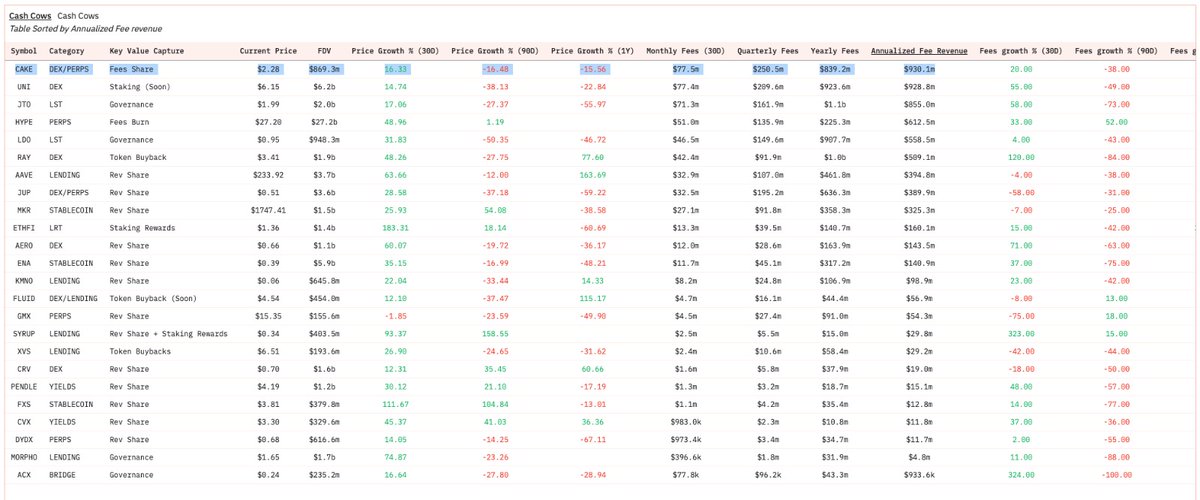Sort by Annualized Fee Revenue column header
The height and width of the screenshot is (500, 1200).
[918, 50]
